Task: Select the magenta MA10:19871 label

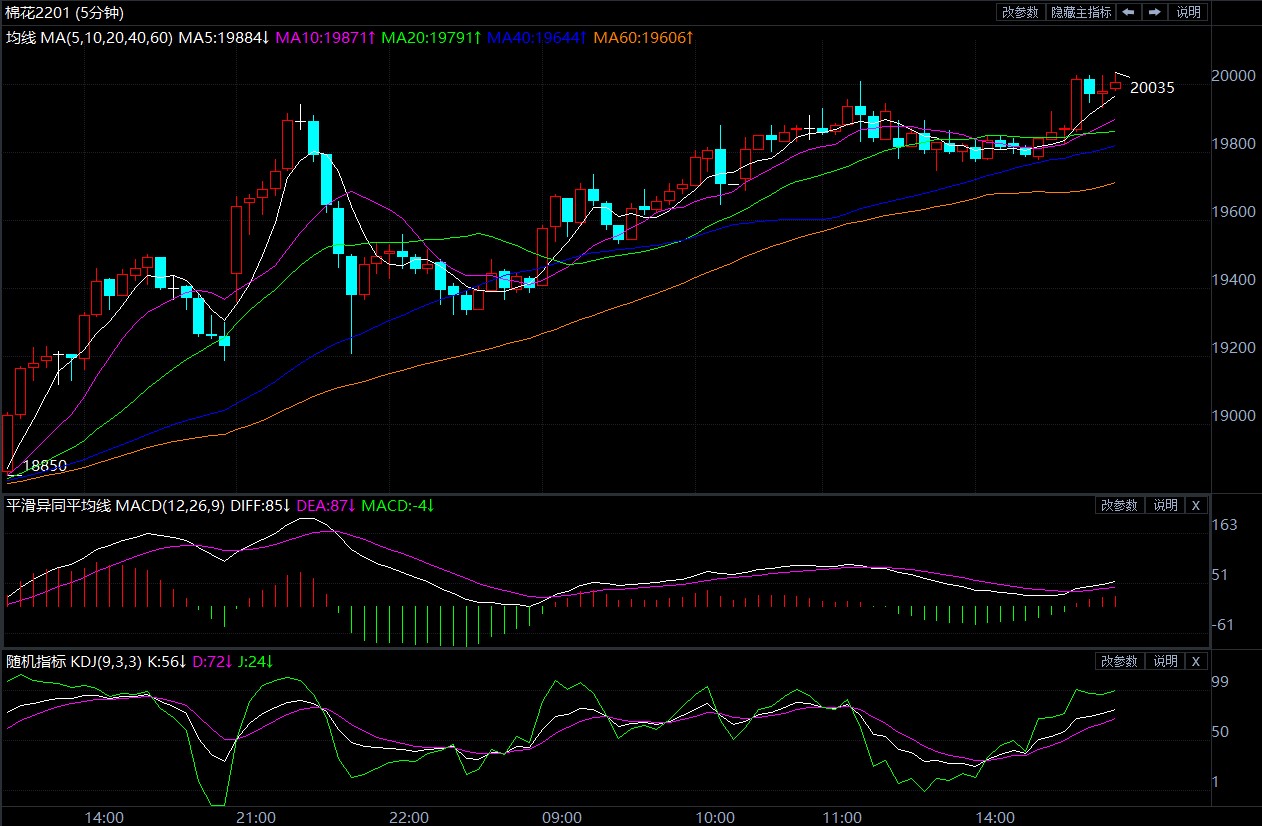Action: [x=325, y=37]
